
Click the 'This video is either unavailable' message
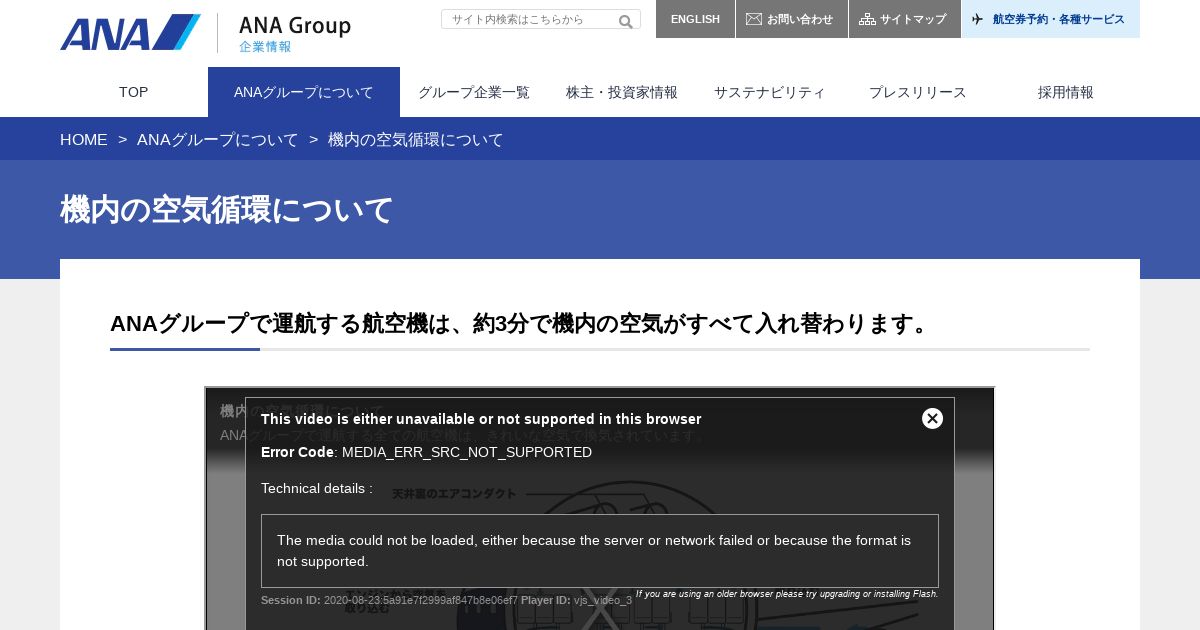click(481, 419)
